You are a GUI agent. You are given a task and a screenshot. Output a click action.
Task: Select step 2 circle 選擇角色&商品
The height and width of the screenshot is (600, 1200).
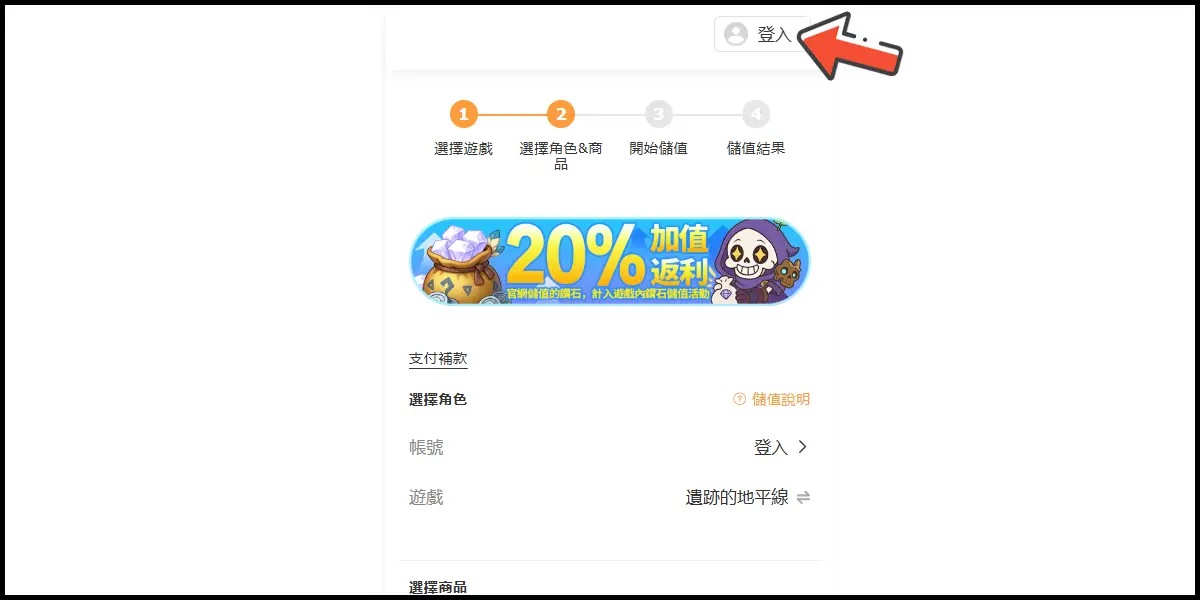click(560, 114)
